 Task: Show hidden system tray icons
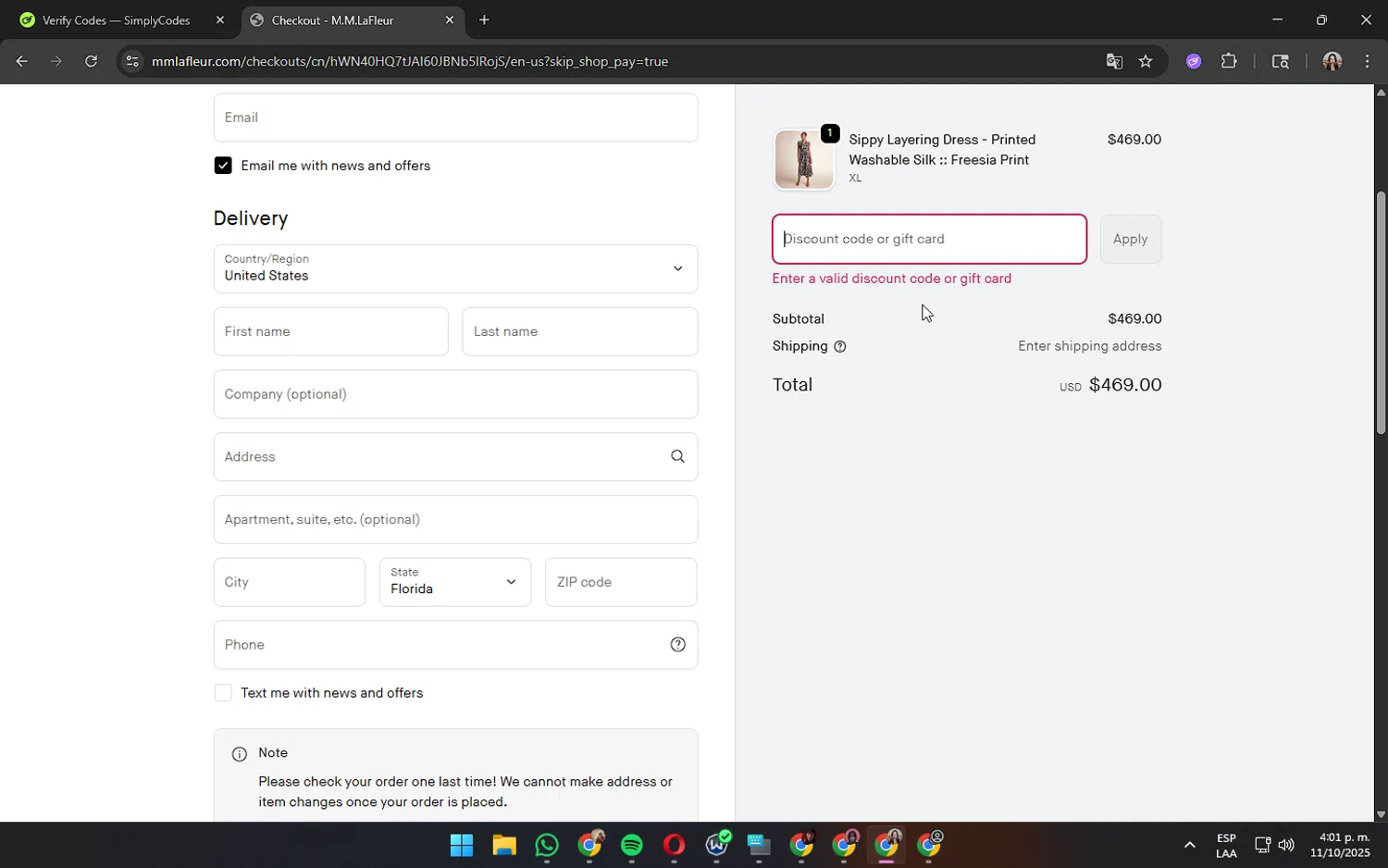point(1190,845)
